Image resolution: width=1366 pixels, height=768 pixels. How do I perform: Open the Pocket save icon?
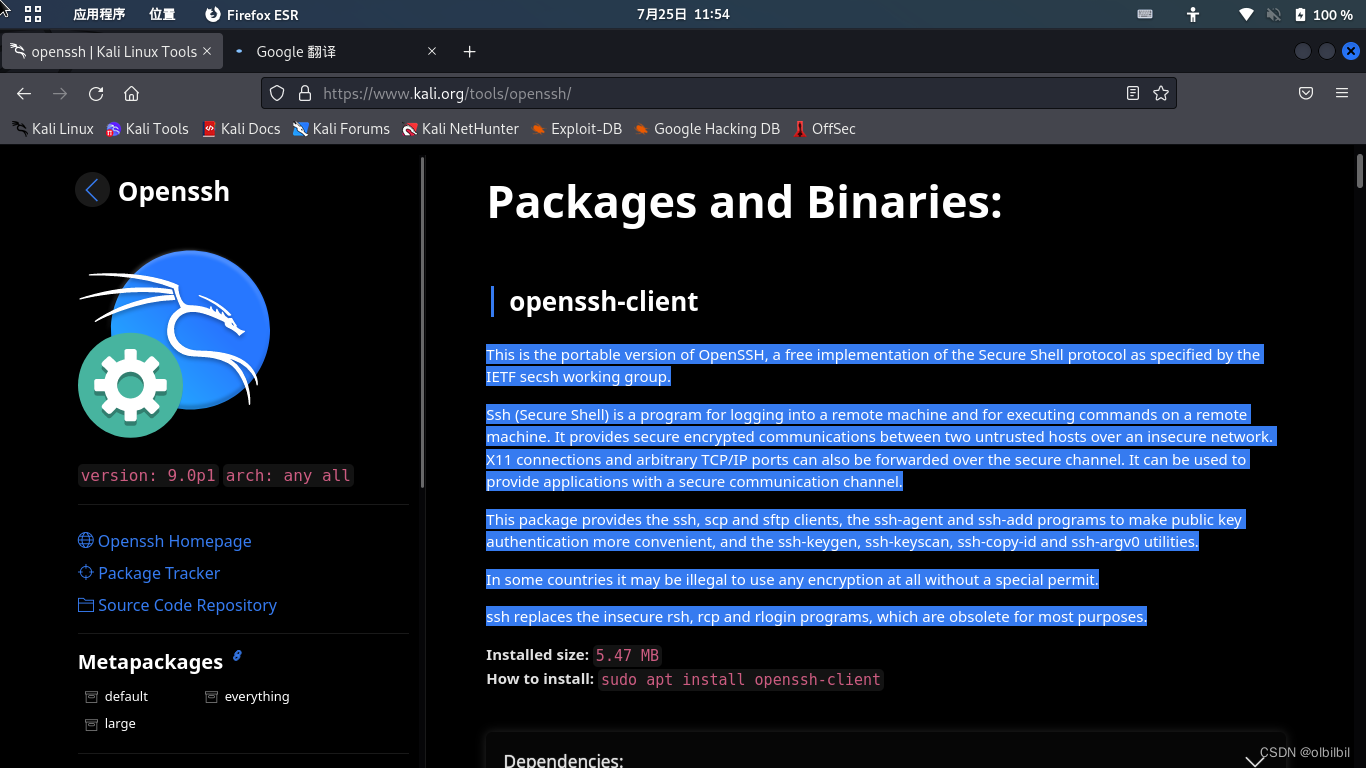click(x=1306, y=93)
